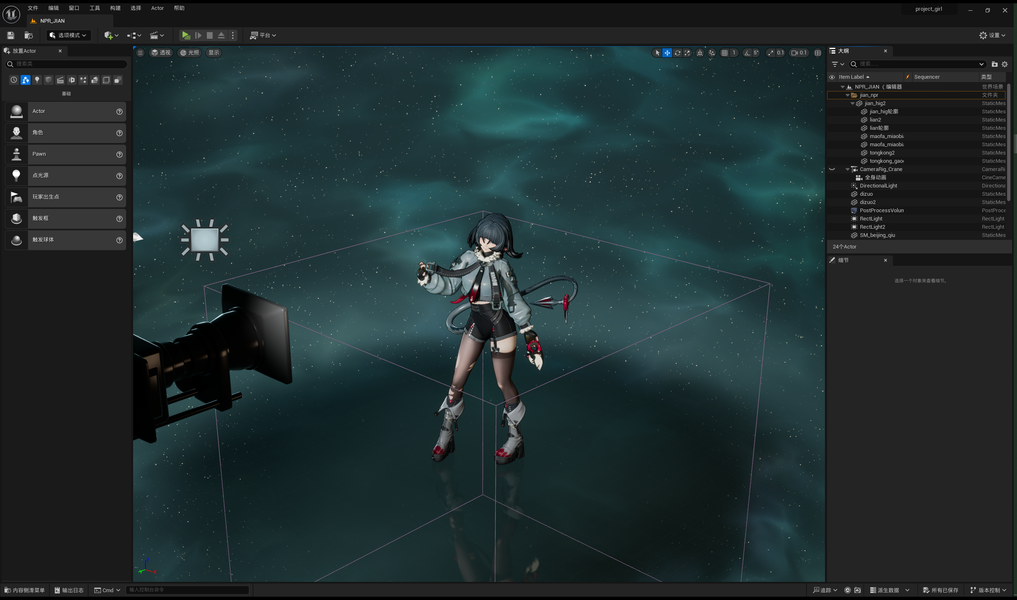The image size is (1017, 600).
Task: Click the 角色 character item
Action: 66,133
